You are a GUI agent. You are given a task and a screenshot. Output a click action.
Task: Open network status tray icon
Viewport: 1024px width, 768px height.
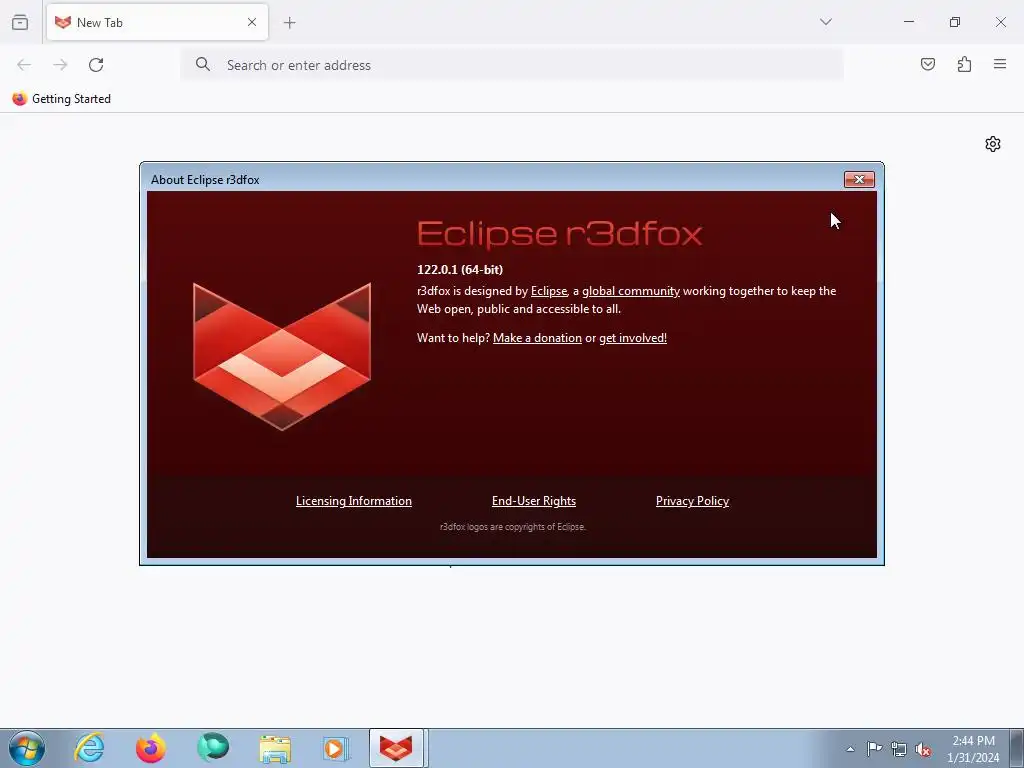899,749
